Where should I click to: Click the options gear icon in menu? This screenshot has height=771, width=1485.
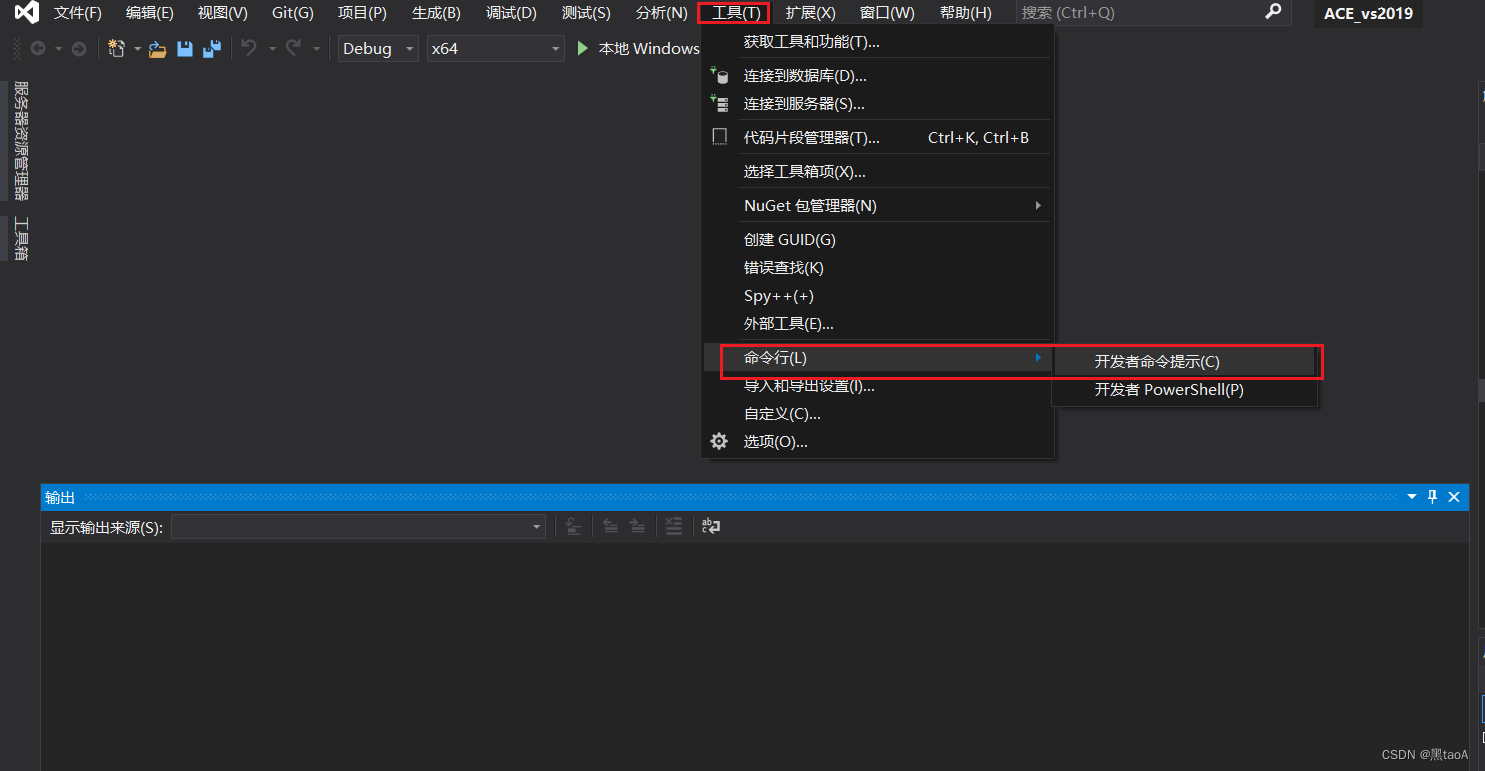point(719,441)
